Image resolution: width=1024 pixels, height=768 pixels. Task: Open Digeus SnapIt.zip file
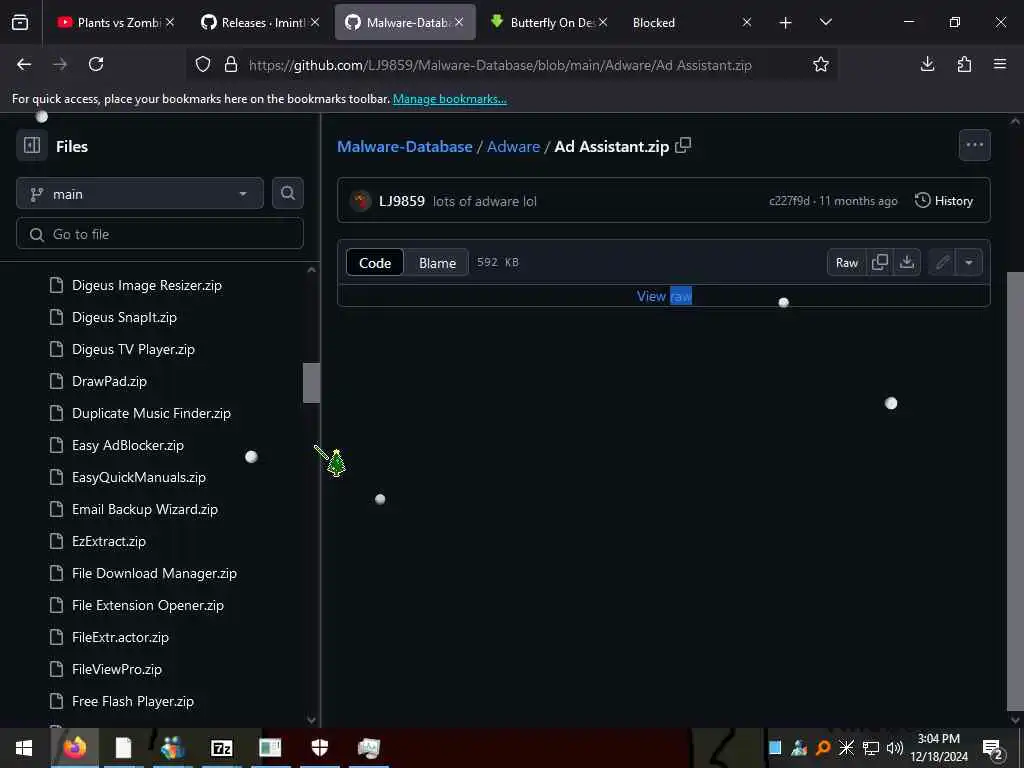[x=124, y=317]
